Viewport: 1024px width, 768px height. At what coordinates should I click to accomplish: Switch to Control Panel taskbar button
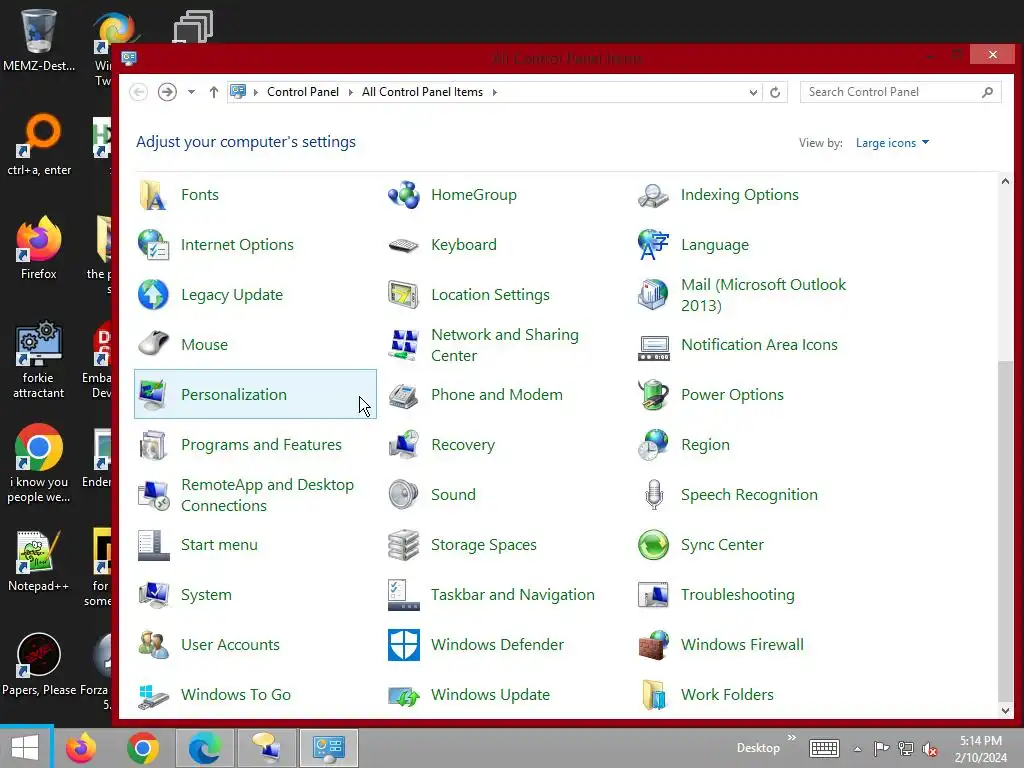coord(328,748)
